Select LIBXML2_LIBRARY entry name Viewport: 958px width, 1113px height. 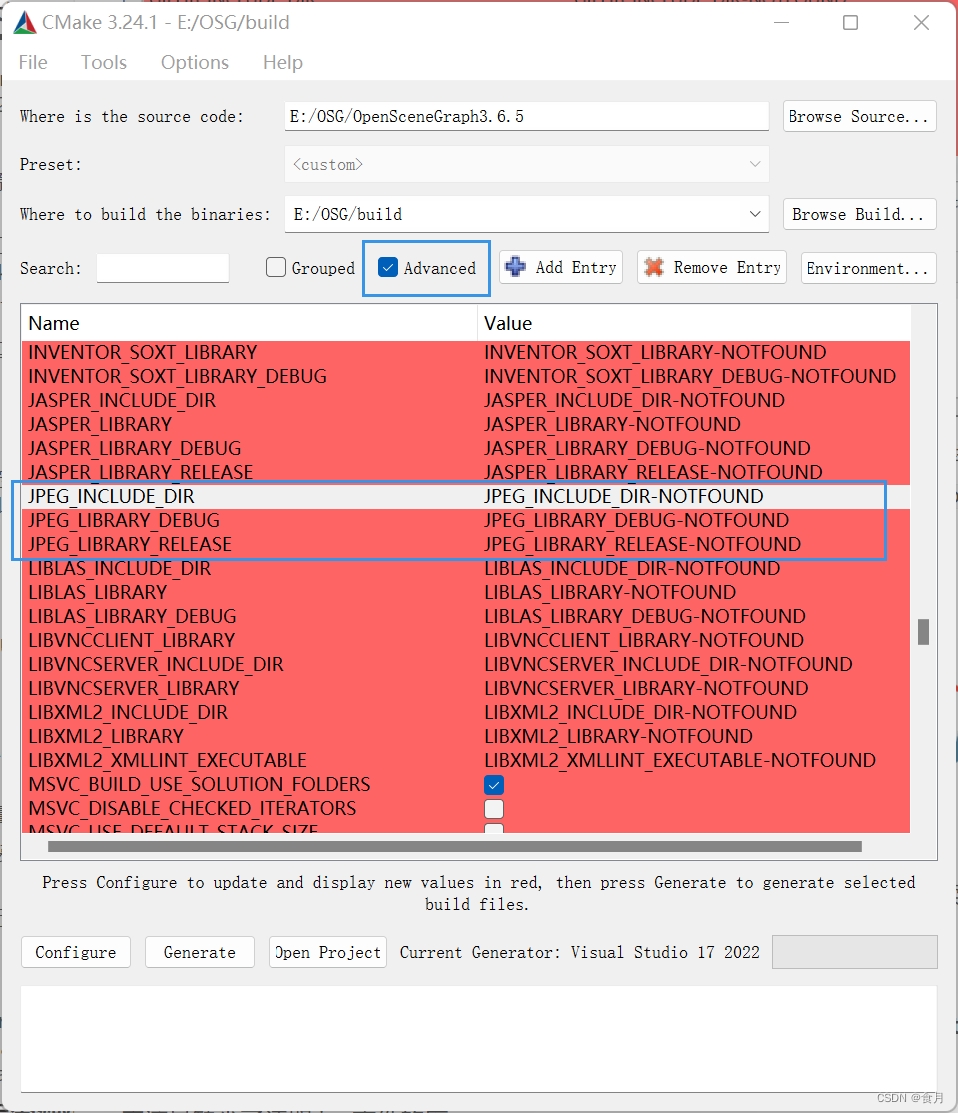tap(106, 738)
